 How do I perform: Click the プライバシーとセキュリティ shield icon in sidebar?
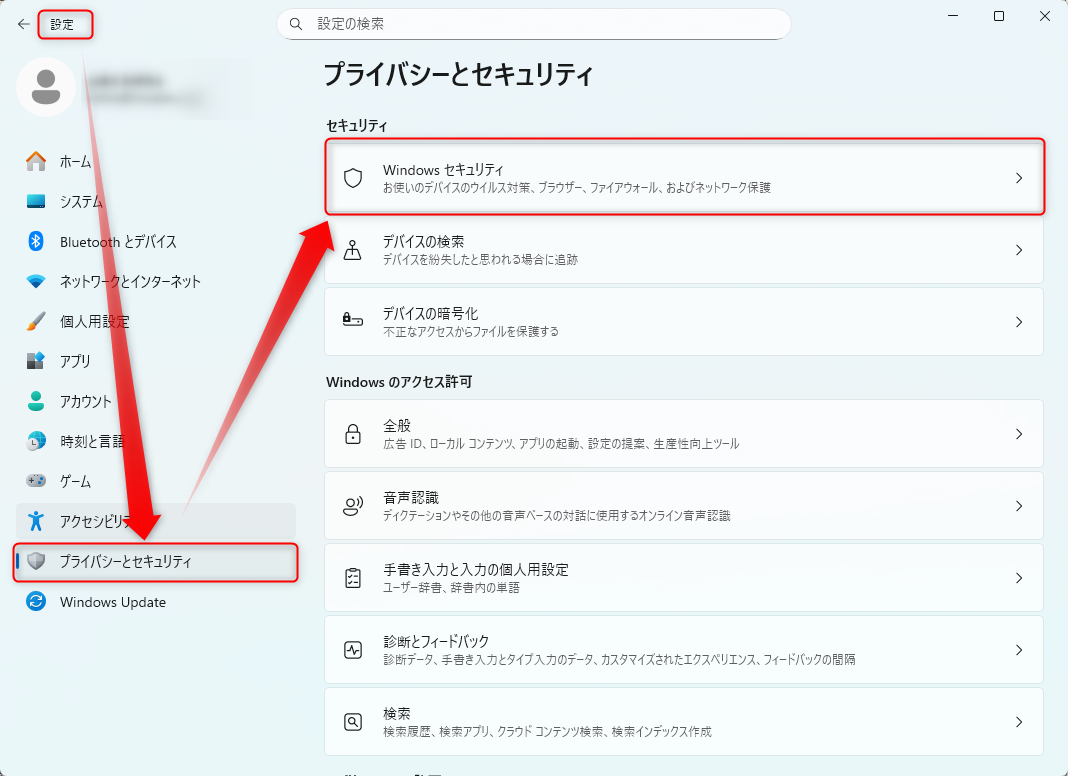pyautogui.click(x=36, y=561)
